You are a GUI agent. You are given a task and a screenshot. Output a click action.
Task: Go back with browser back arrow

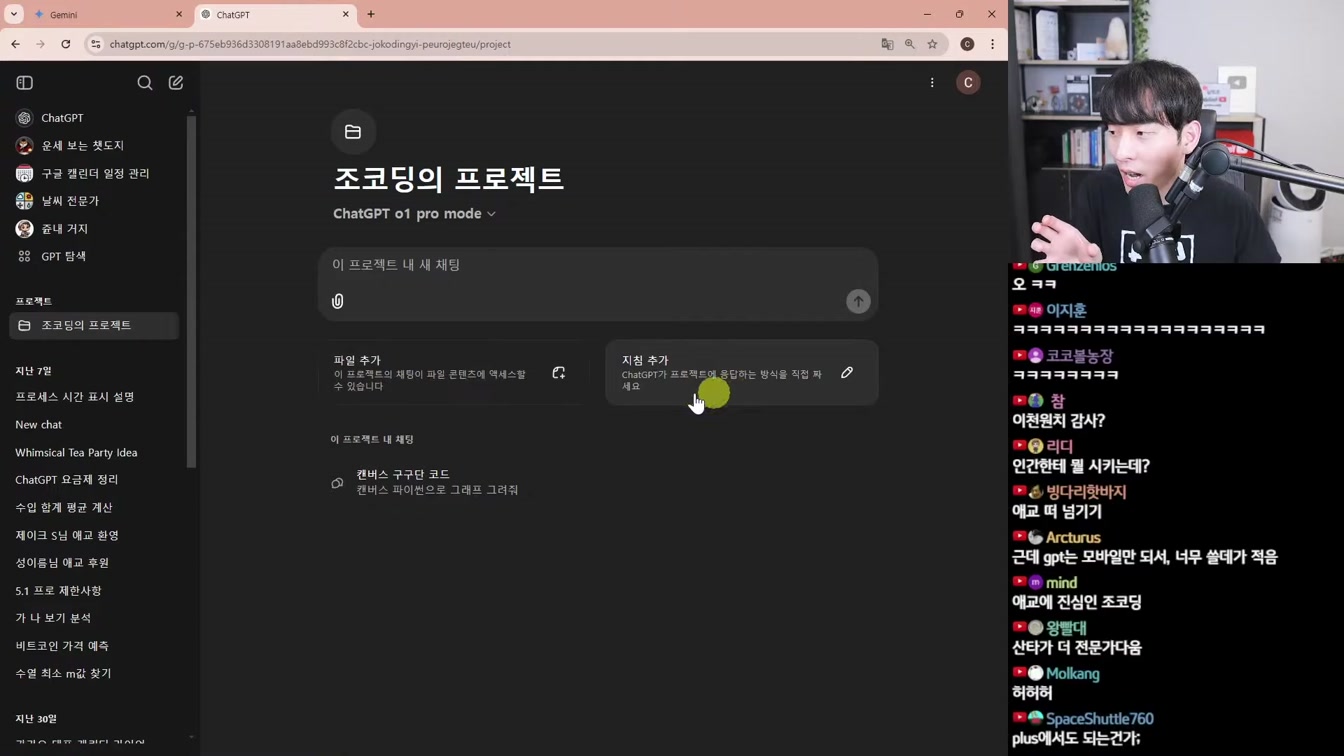16,44
